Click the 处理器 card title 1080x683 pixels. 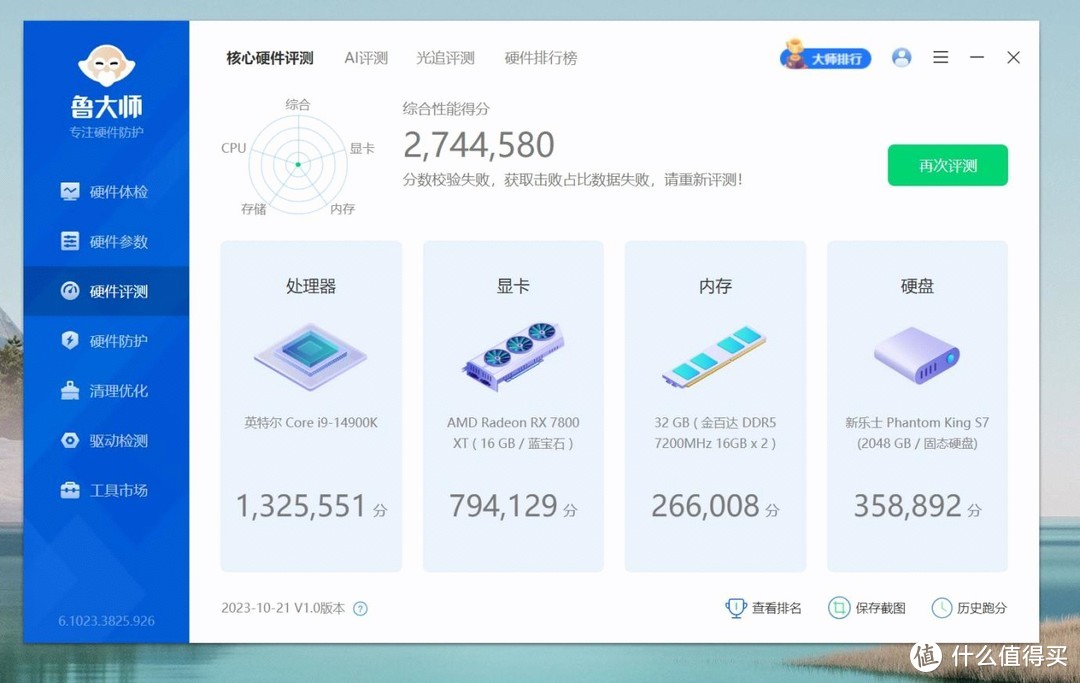coord(311,286)
